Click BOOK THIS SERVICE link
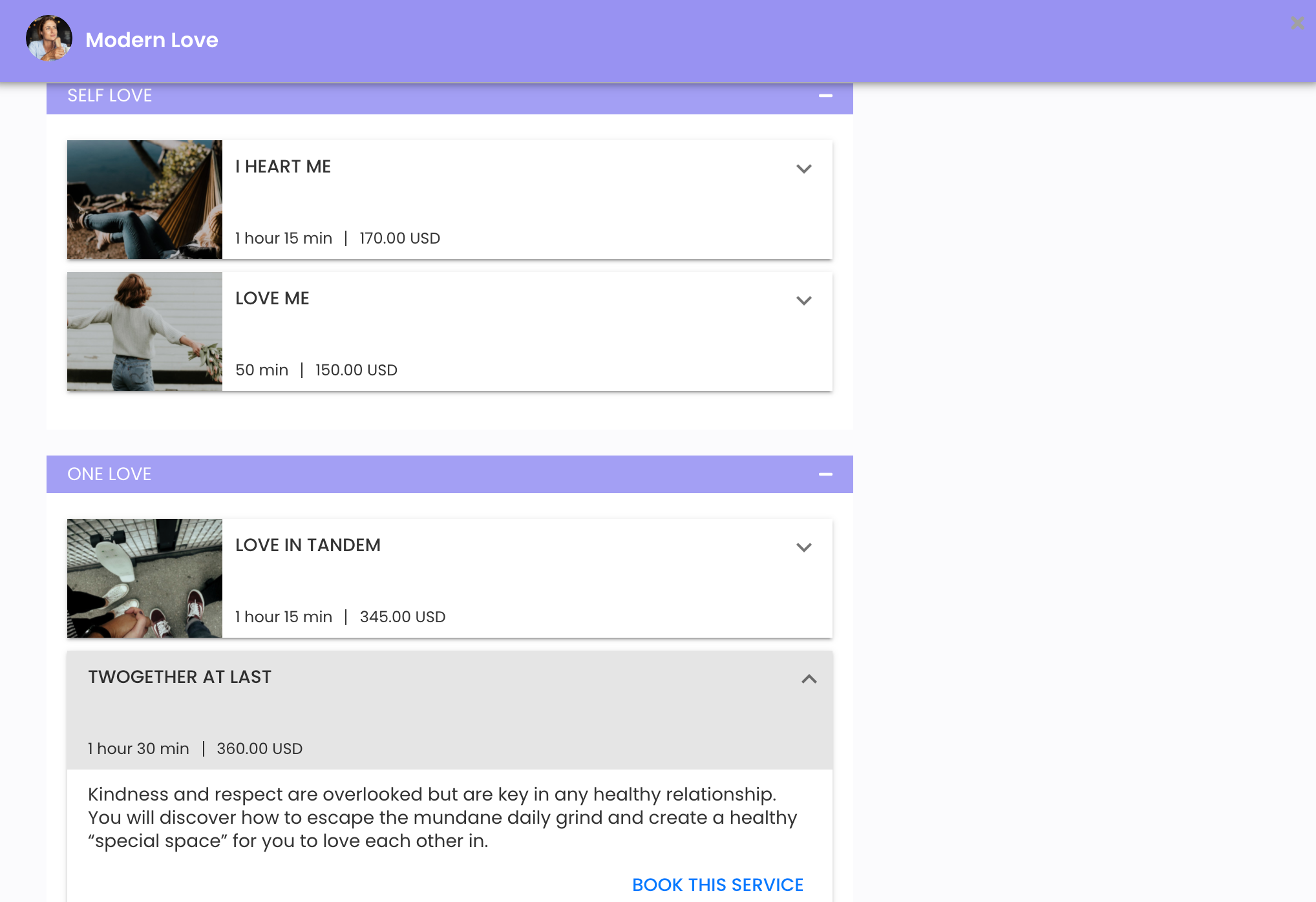The height and width of the screenshot is (902, 1316). click(x=717, y=885)
